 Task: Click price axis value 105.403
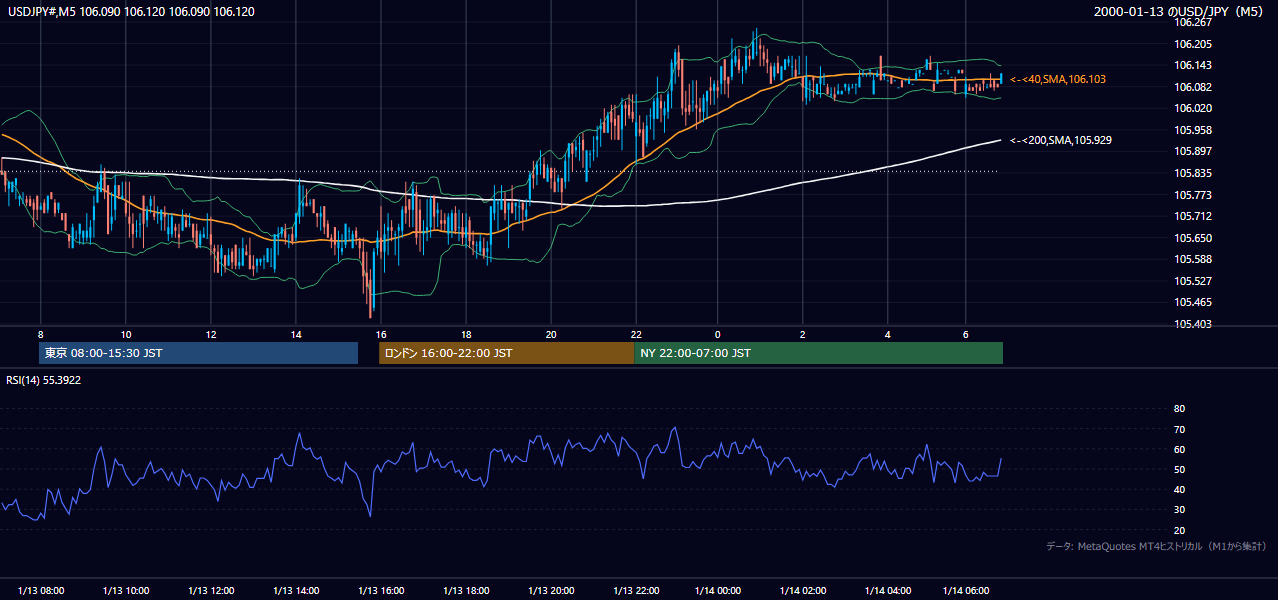pos(1193,324)
